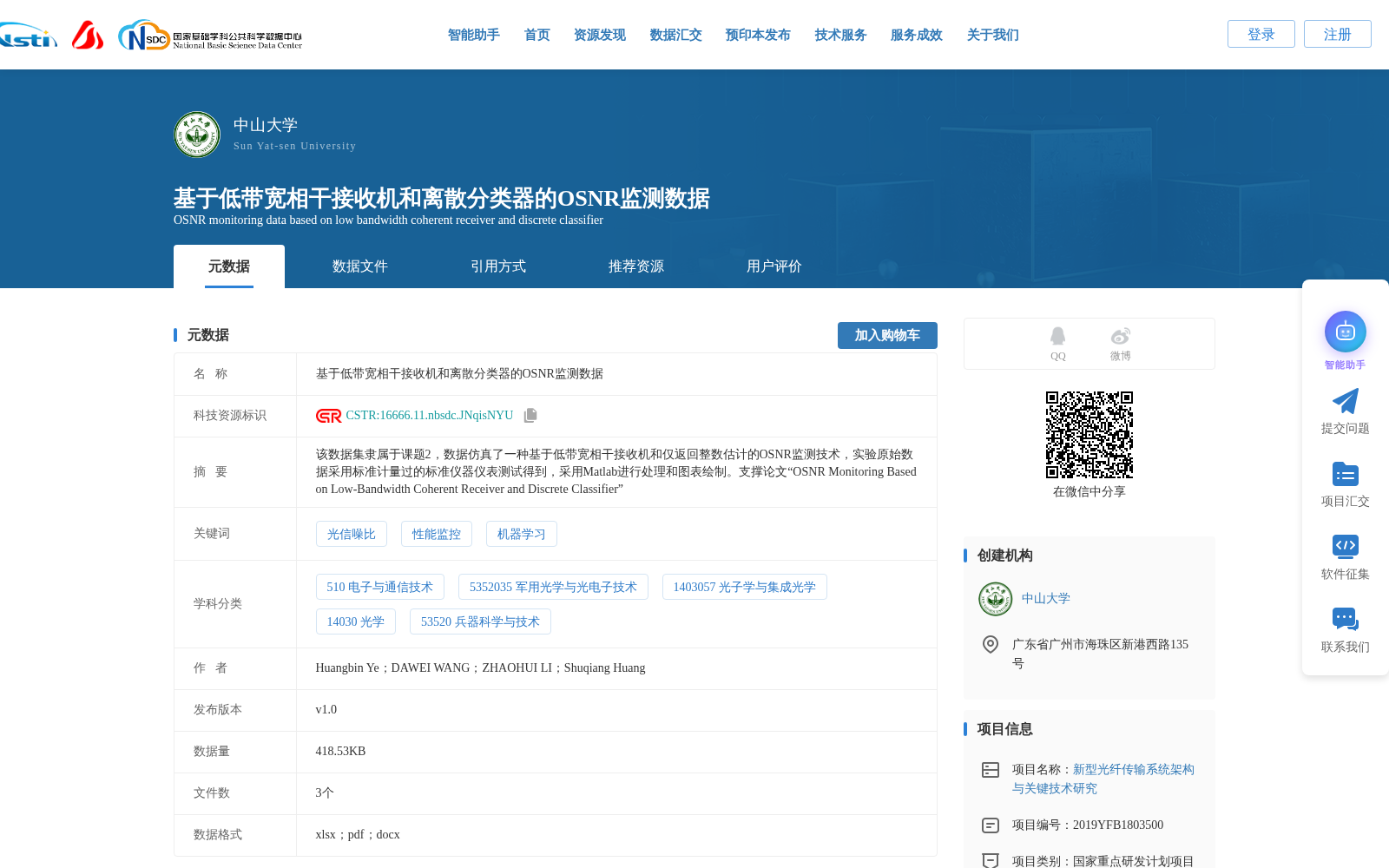Select keyword tag 性能监控
The height and width of the screenshot is (868, 1389).
pos(437,534)
